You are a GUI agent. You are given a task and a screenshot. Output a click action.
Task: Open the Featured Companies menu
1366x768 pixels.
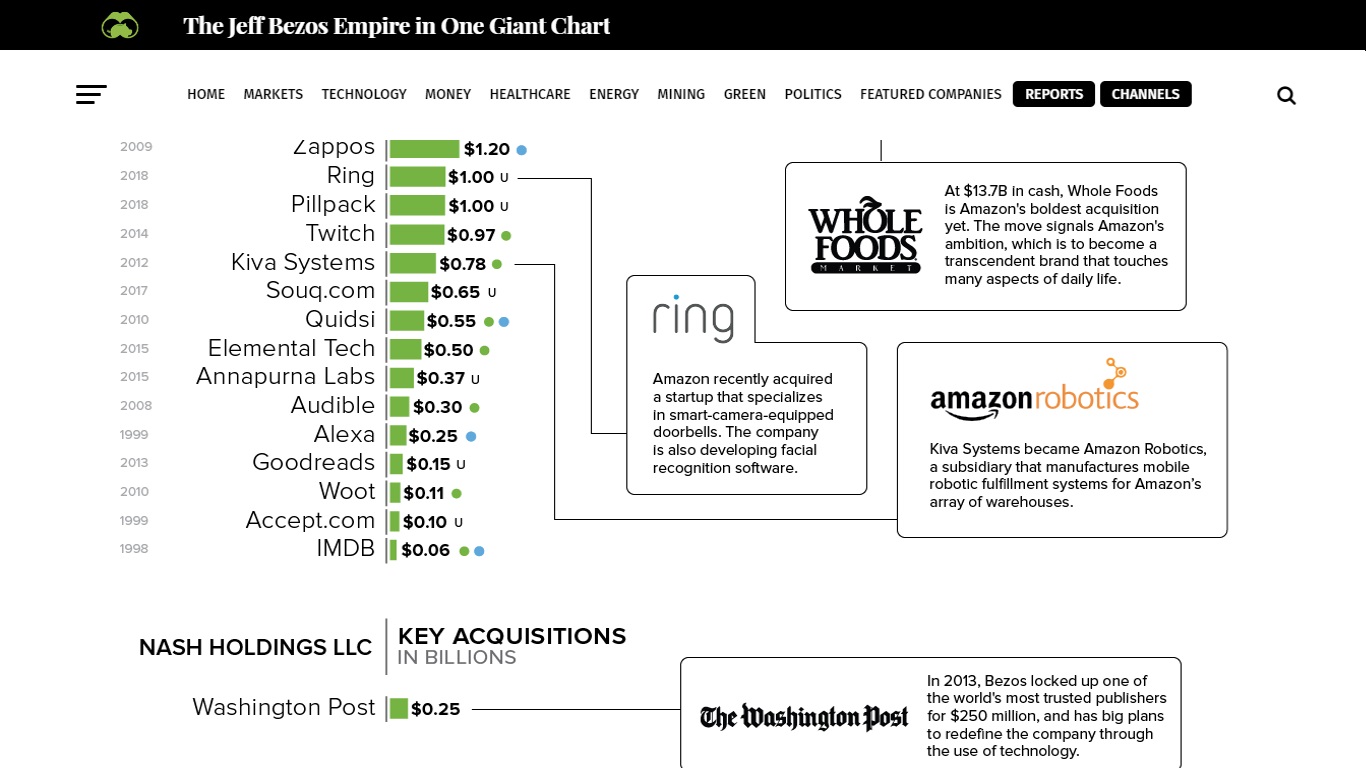931,94
